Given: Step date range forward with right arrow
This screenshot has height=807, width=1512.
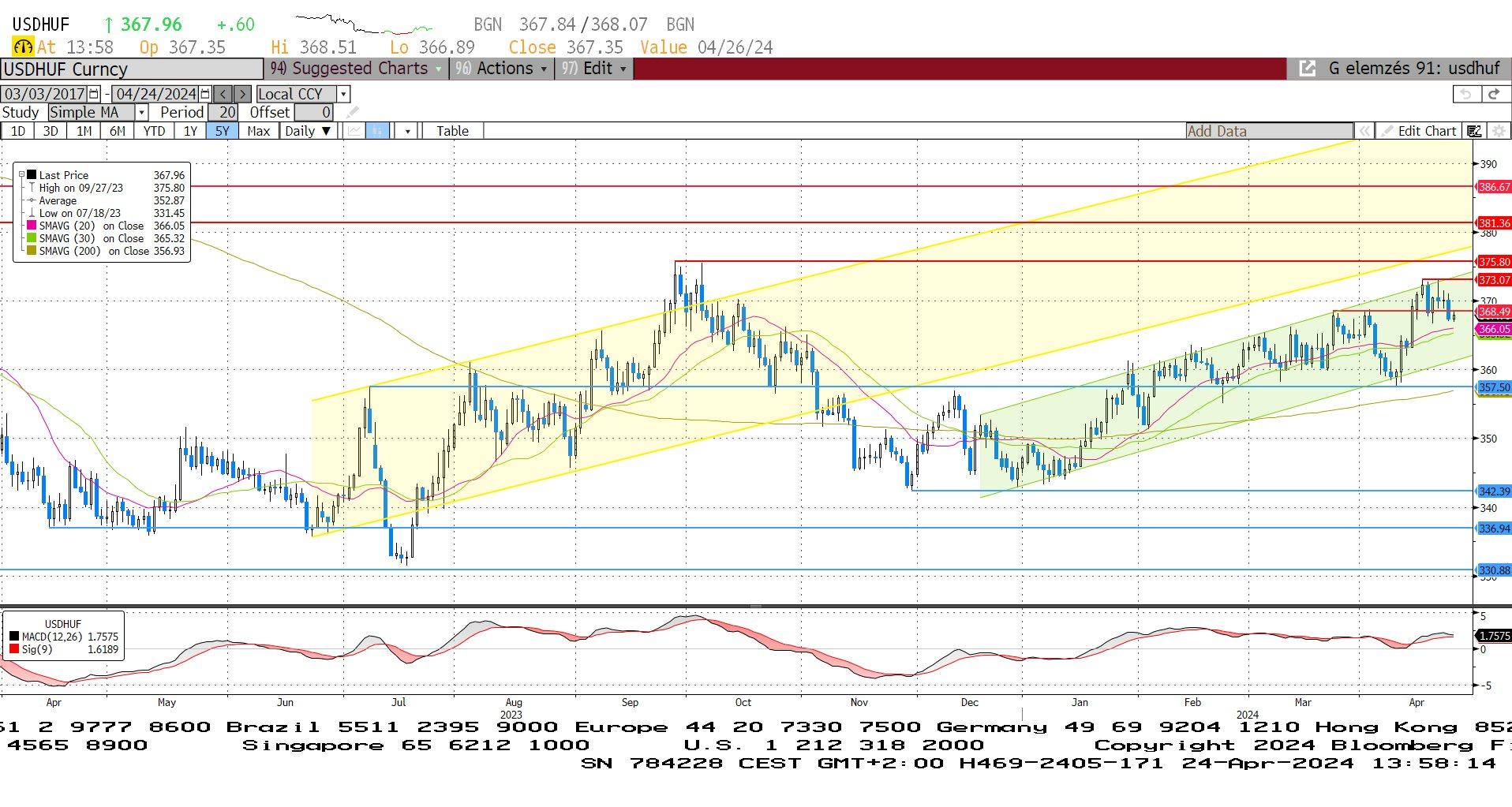Looking at the screenshot, I should tap(243, 94).
